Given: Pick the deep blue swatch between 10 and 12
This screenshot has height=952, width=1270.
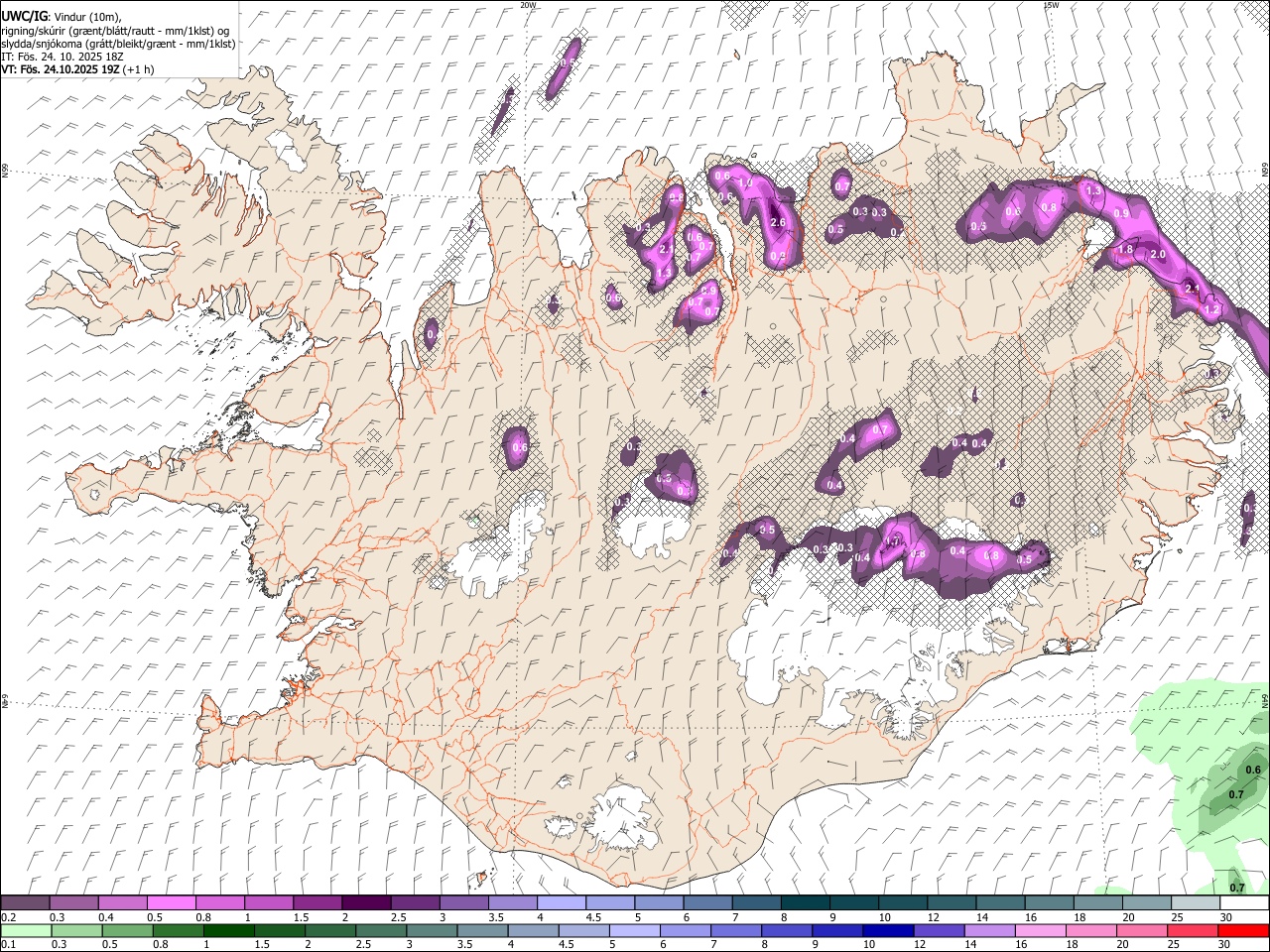Looking at the screenshot, I should pyautogui.click(x=887, y=931).
